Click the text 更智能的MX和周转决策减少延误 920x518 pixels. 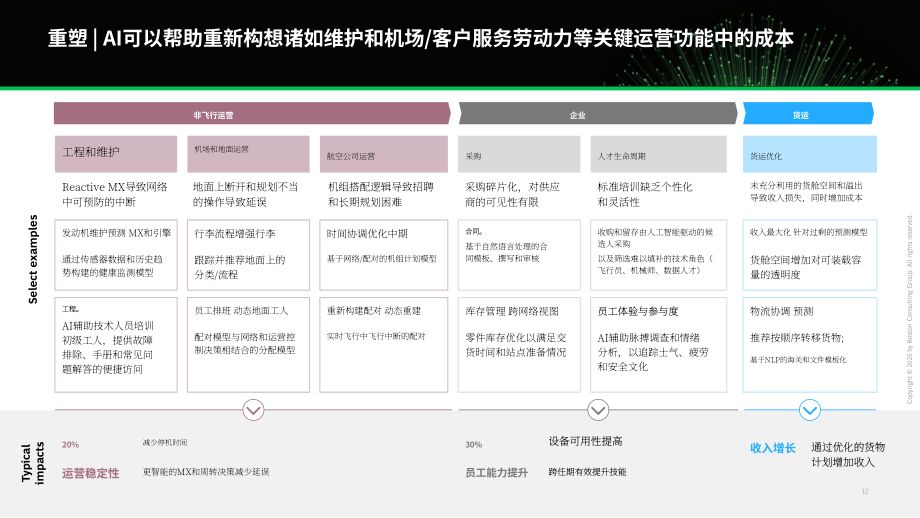206,472
